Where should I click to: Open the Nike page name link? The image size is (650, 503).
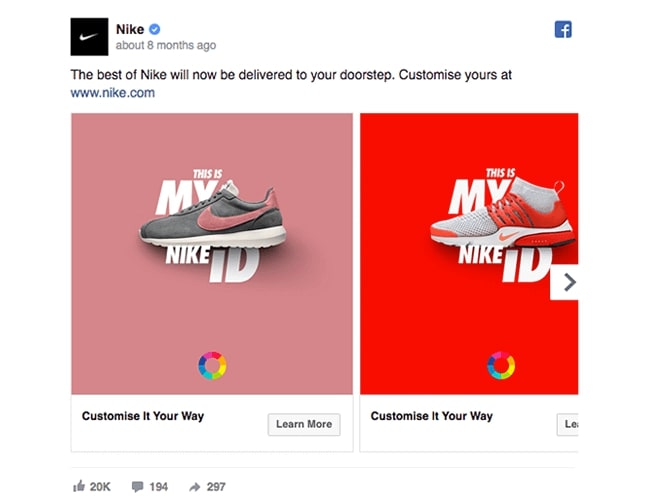[130, 29]
